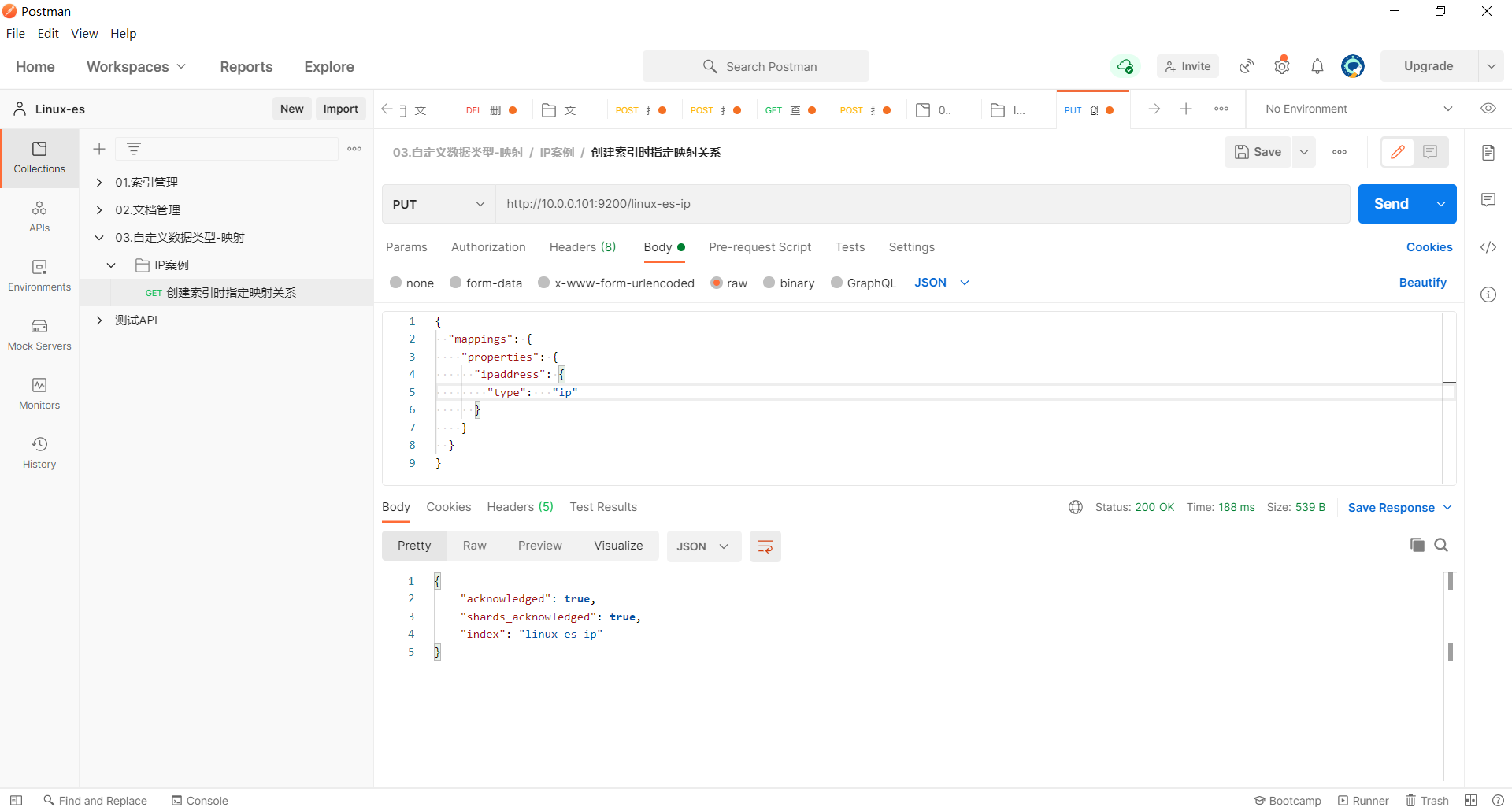Screen dimensions: 1512x811
Task: Open the Pre-request Script tab
Action: (760, 247)
